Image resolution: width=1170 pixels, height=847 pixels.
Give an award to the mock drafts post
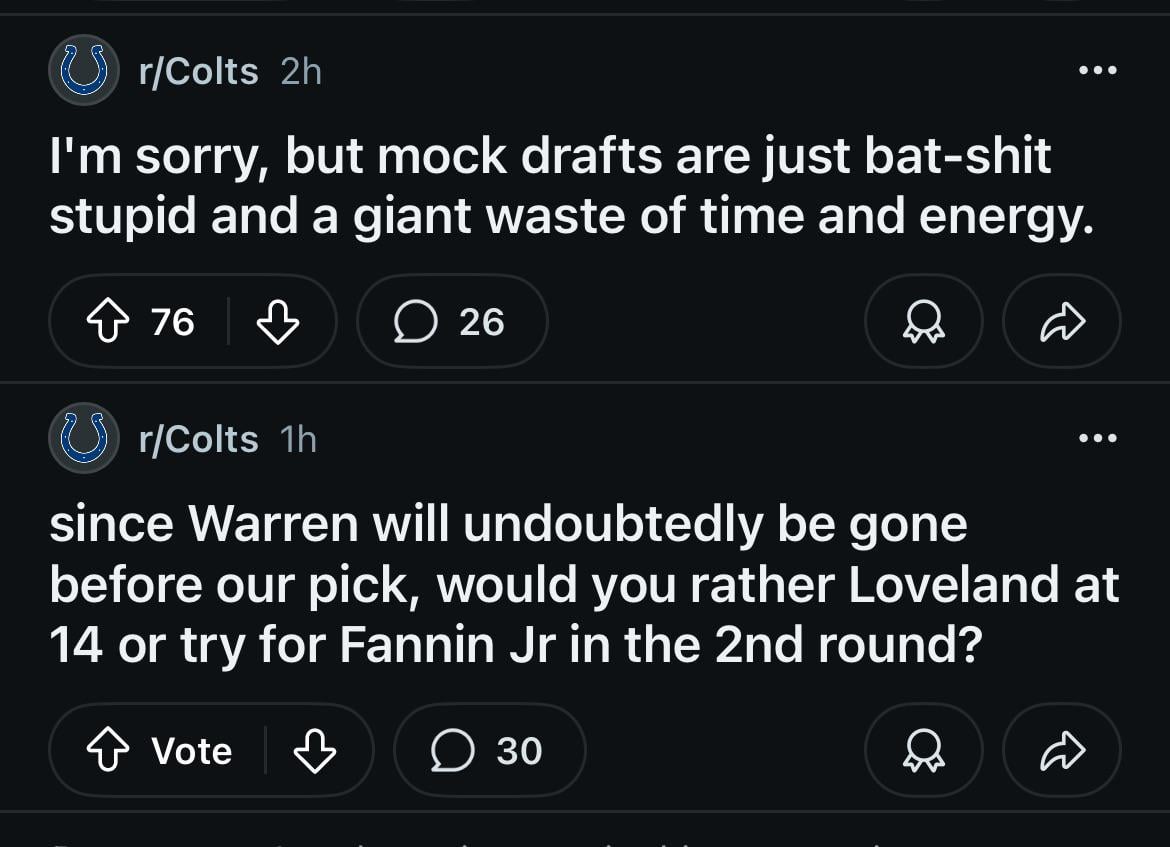[x=923, y=322]
